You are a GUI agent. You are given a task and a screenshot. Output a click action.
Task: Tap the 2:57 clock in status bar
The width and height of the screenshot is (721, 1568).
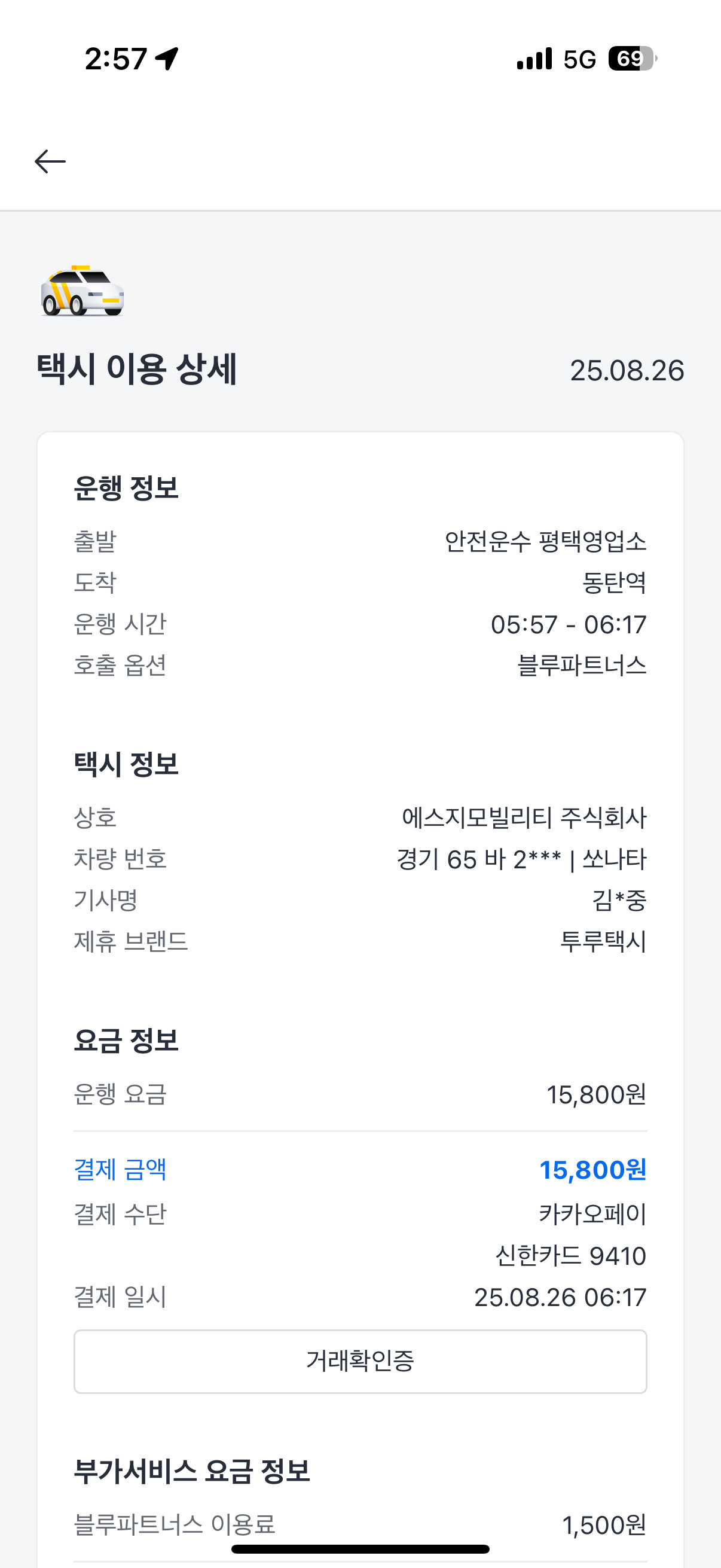[115, 59]
